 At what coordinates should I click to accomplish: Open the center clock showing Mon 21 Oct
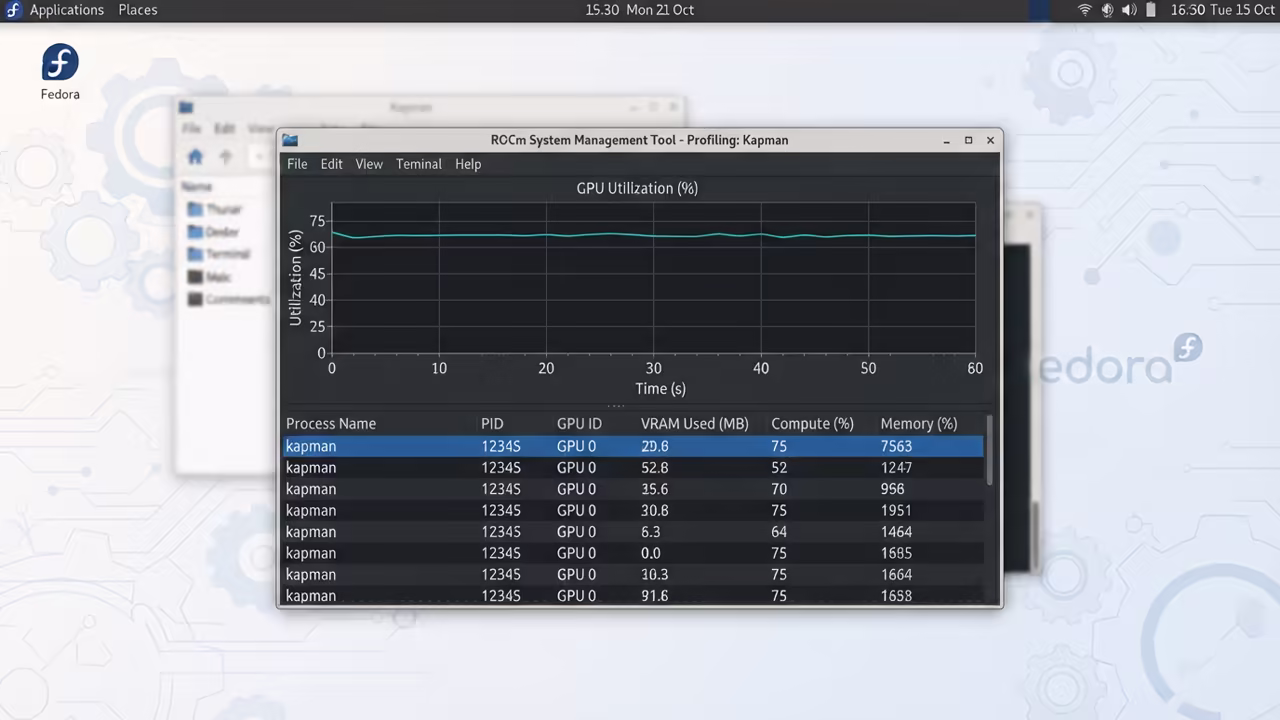pos(640,10)
